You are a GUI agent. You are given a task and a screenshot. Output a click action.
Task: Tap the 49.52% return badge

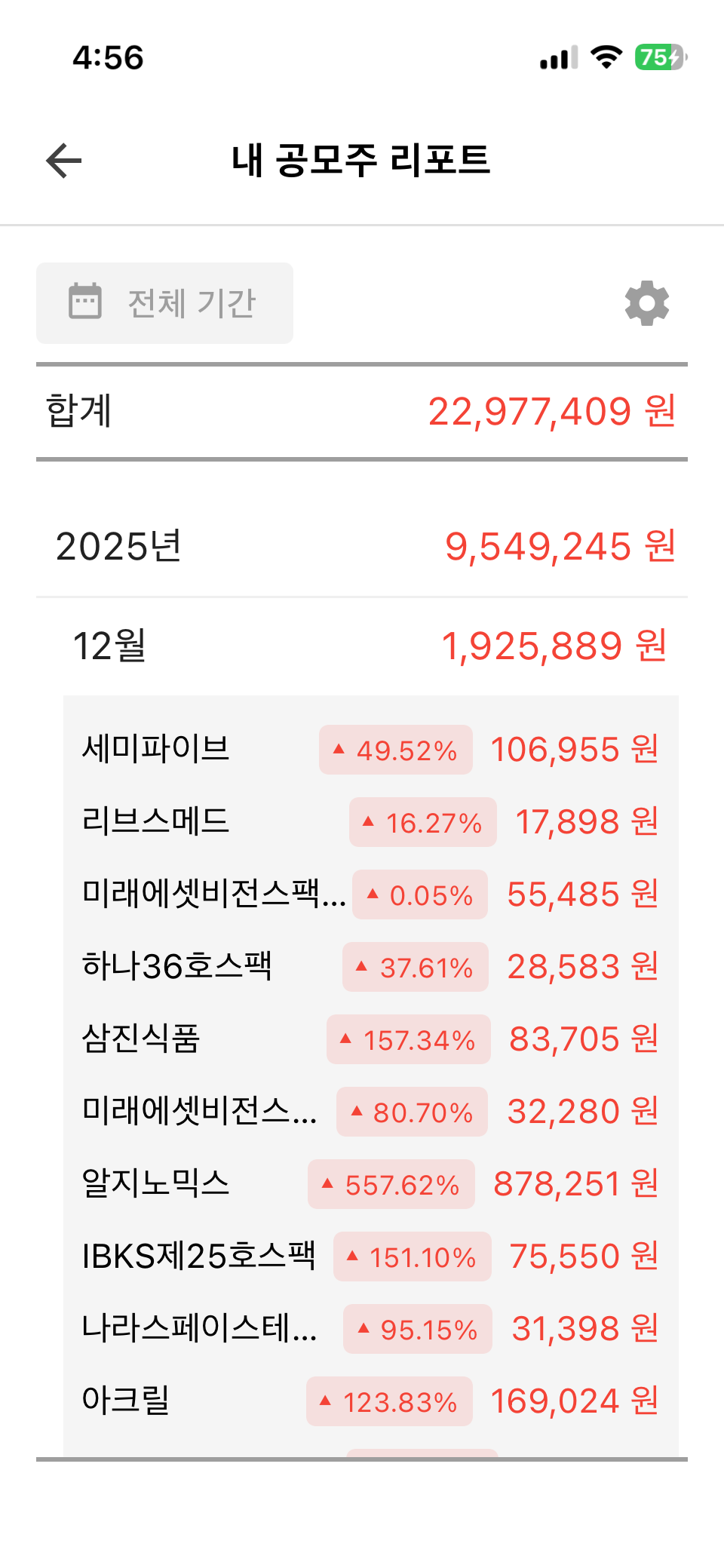point(396,750)
